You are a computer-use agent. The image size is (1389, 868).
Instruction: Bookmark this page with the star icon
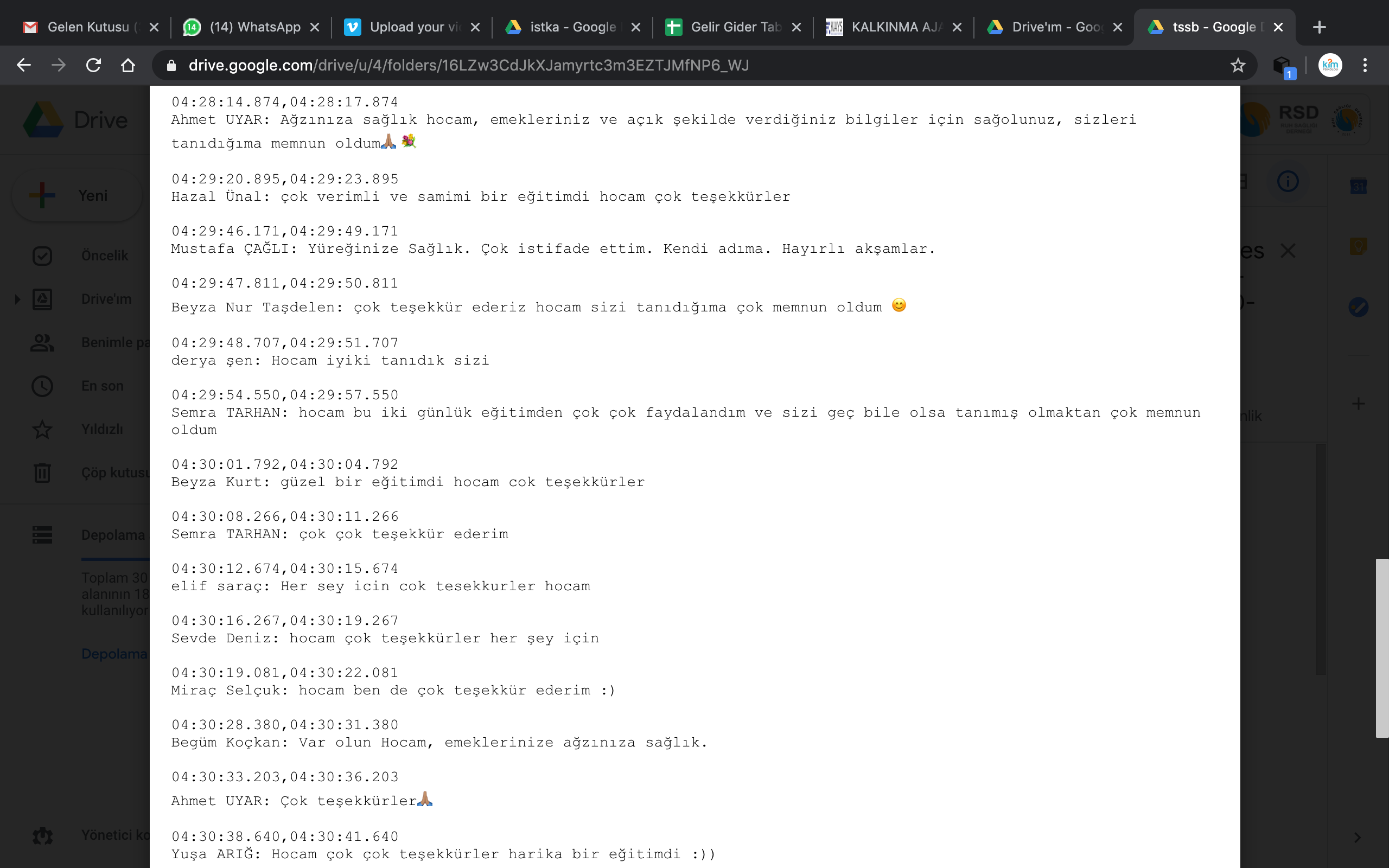tap(1238, 66)
